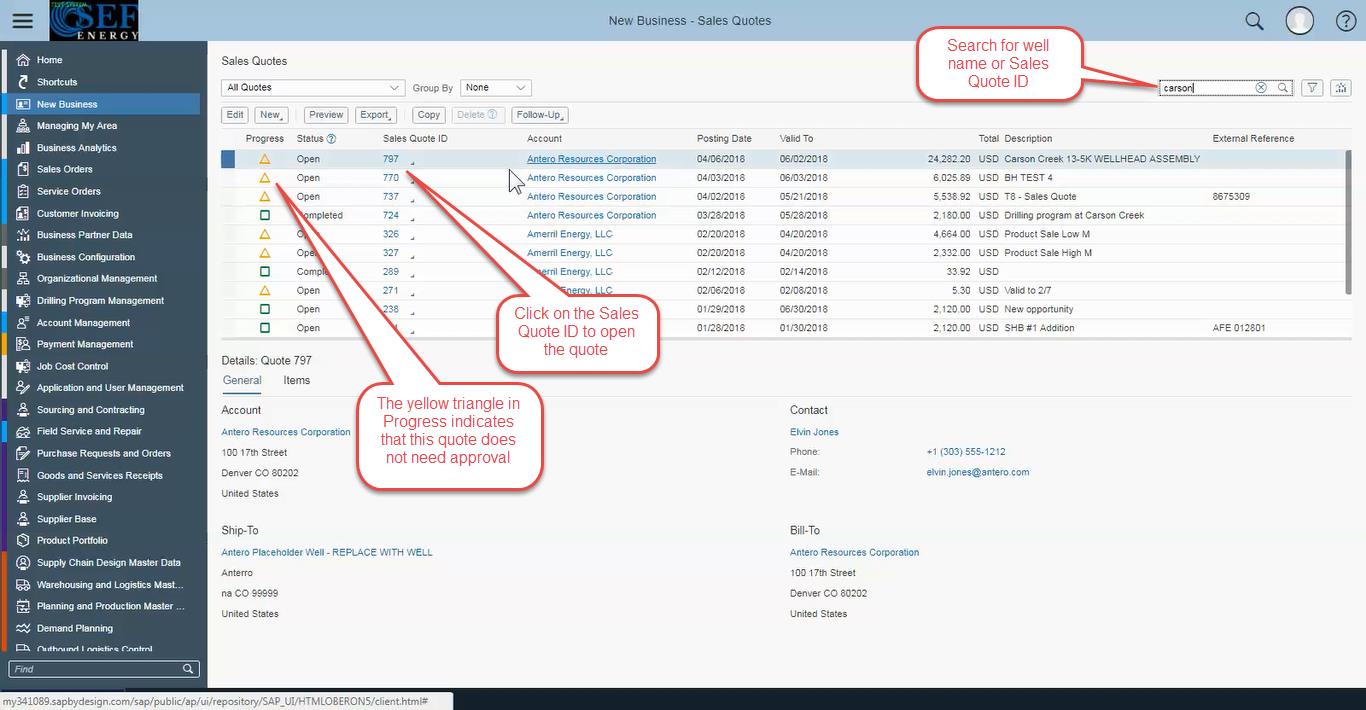1366x710 pixels.
Task: Open the advanced filter funnel icon
Action: [1313, 88]
